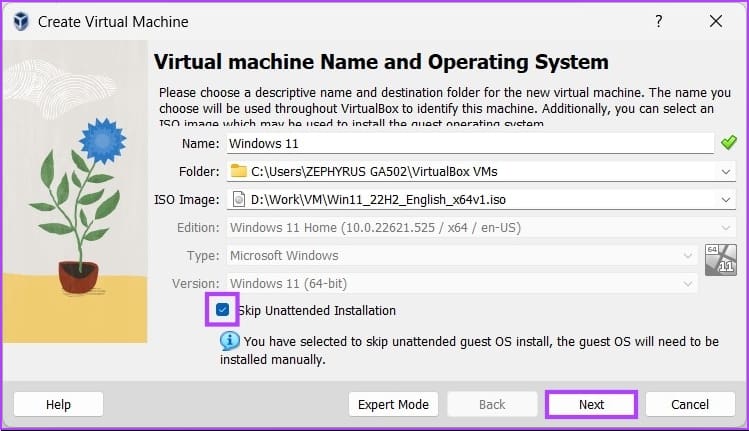Click the Skip Unattended Installation label

click(317, 311)
